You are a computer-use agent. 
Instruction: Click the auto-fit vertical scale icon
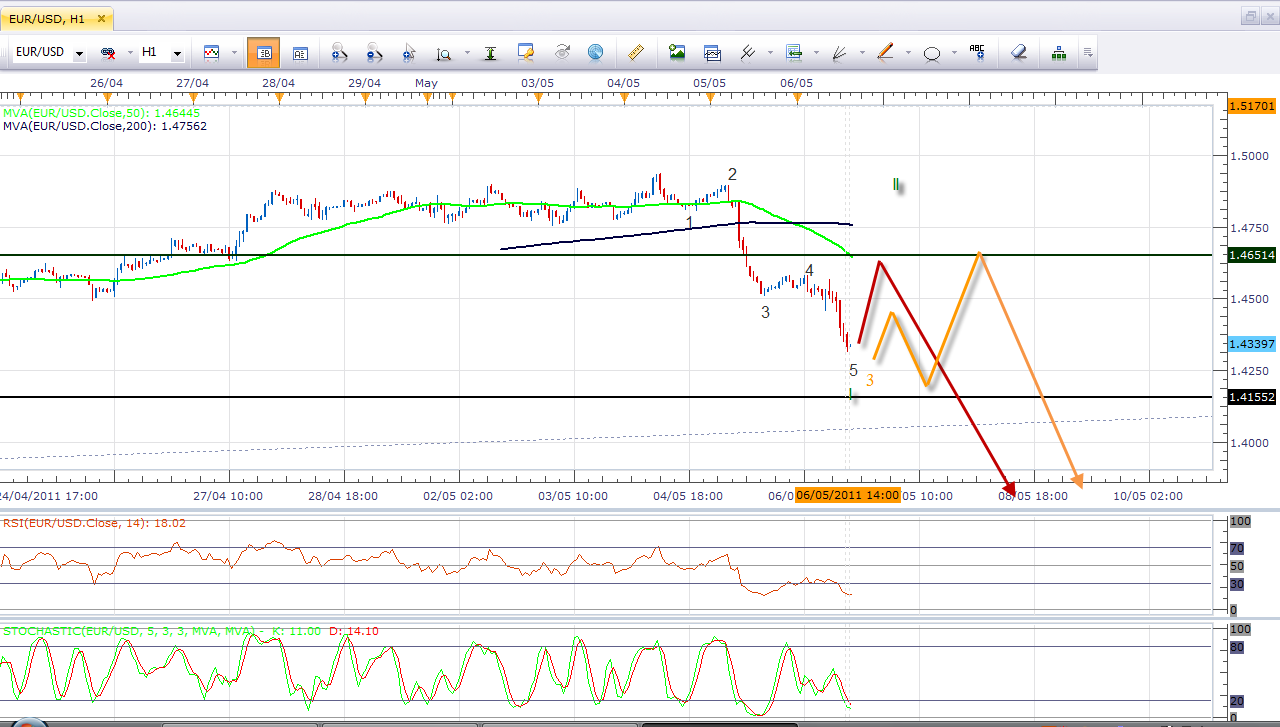(x=491, y=53)
